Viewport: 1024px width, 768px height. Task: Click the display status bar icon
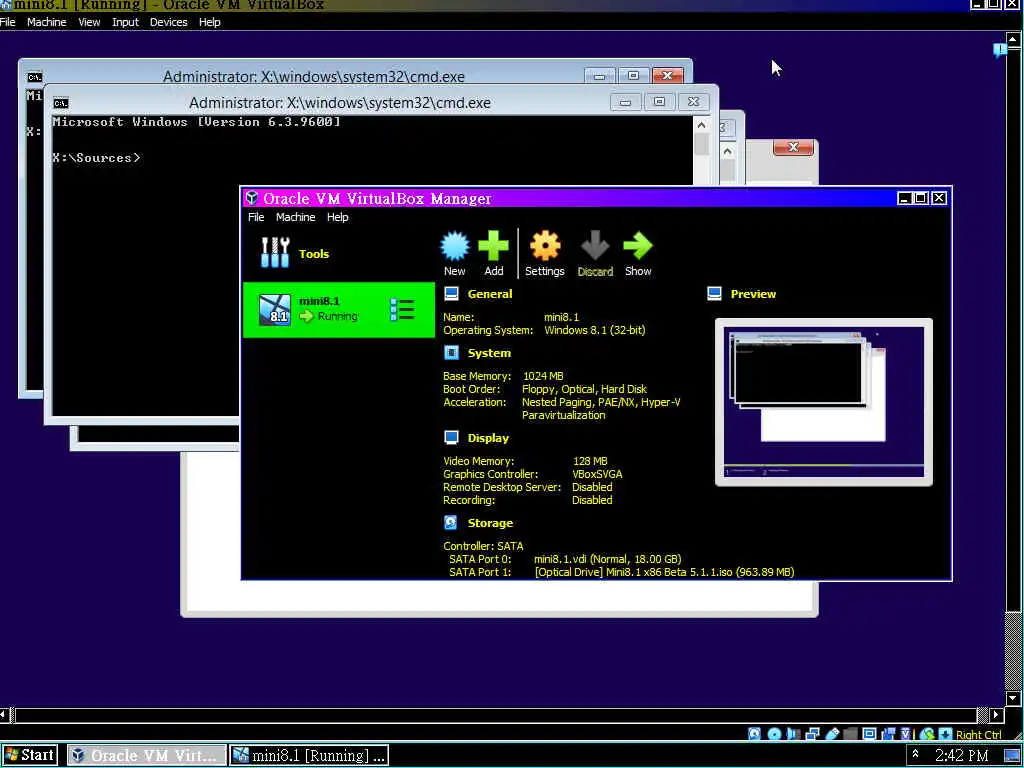point(869,734)
